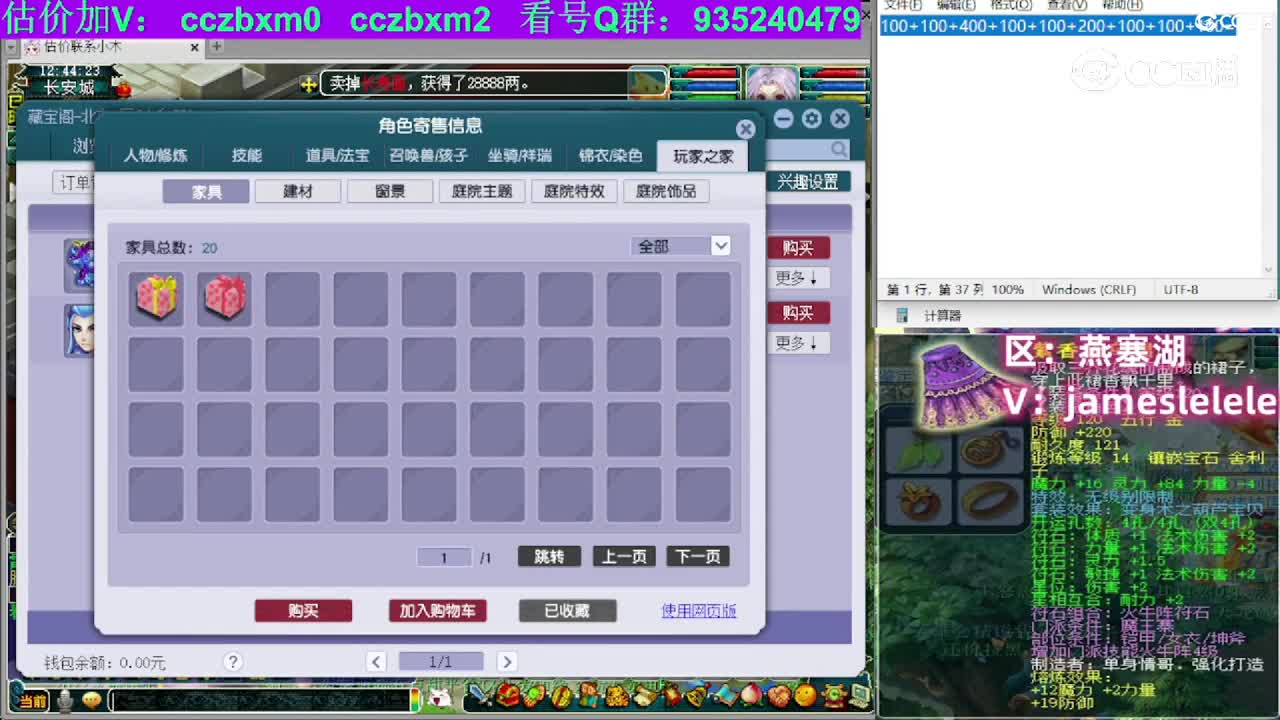Select the 玩家之家 tab
Image resolution: width=1280 pixels, height=720 pixels.
tap(703, 156)
